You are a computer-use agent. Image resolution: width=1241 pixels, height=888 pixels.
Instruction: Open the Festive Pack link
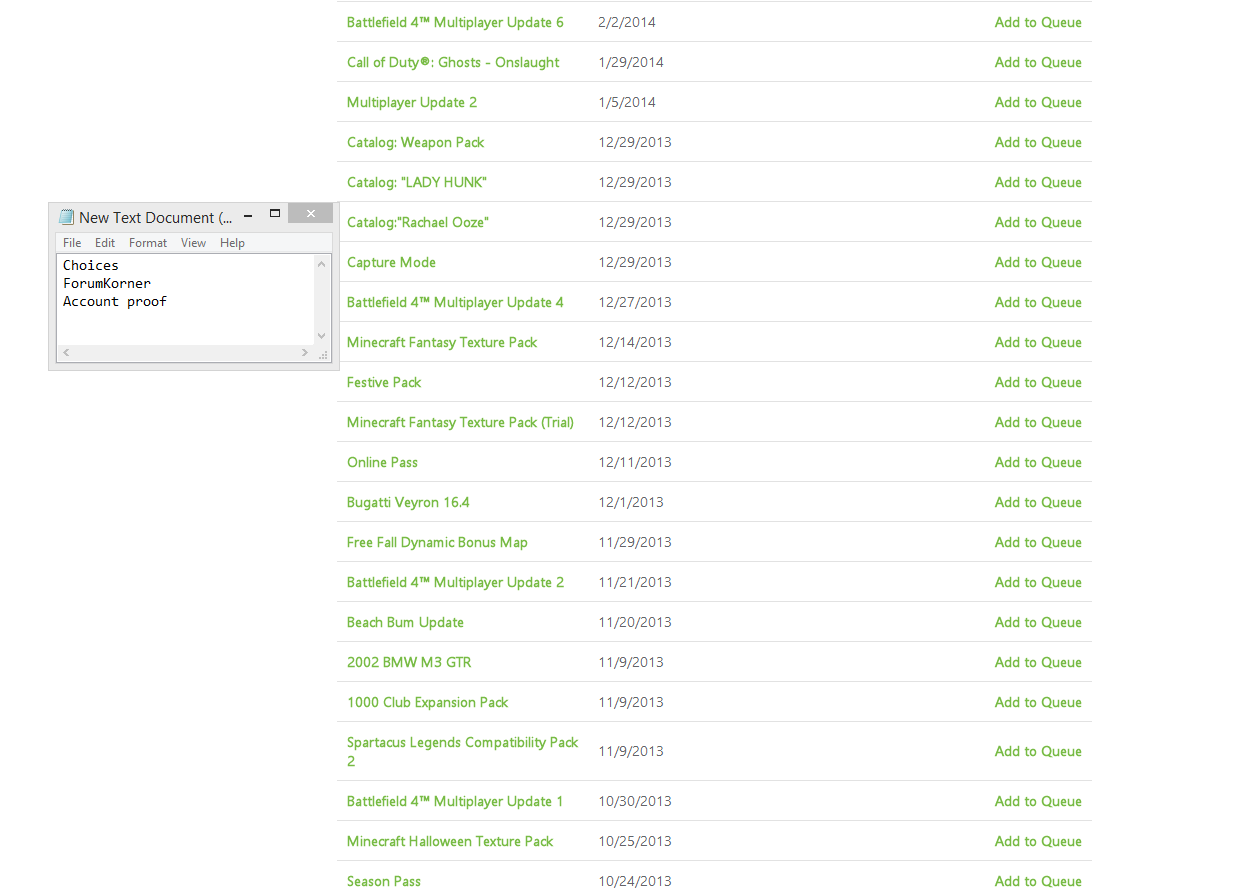pyautogui.click(x=384, y=382)
